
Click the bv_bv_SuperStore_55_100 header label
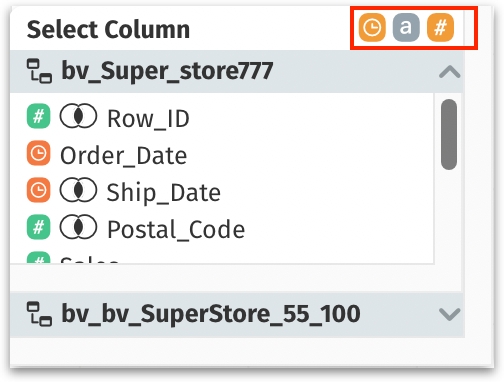click(x=211, y=314)
